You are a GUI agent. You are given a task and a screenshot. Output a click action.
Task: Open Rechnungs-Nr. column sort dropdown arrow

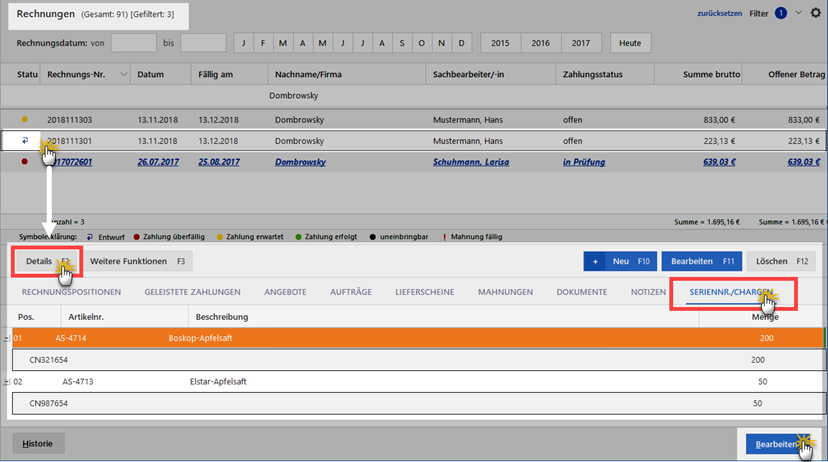124,74
